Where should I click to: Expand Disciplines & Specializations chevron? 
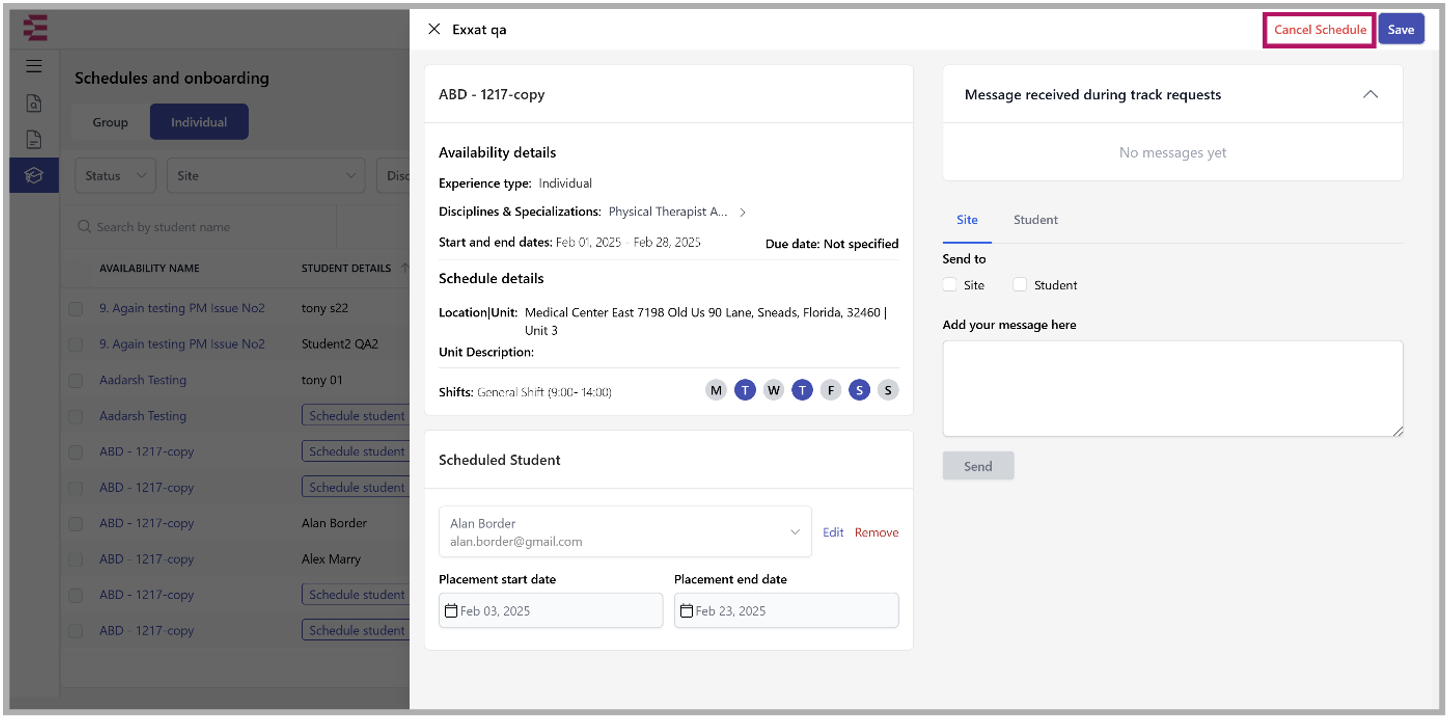742,212
